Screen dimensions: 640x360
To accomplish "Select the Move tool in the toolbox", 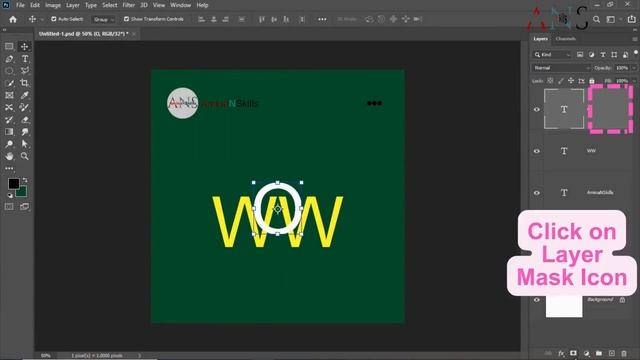I will pyautogui.click(x=24, y=47).
